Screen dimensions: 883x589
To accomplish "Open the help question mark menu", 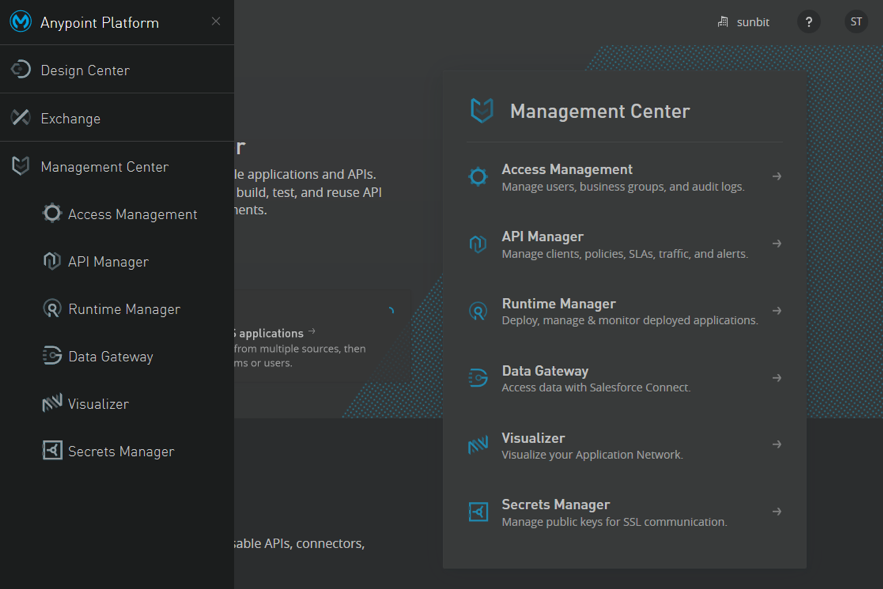I will 808,22.
